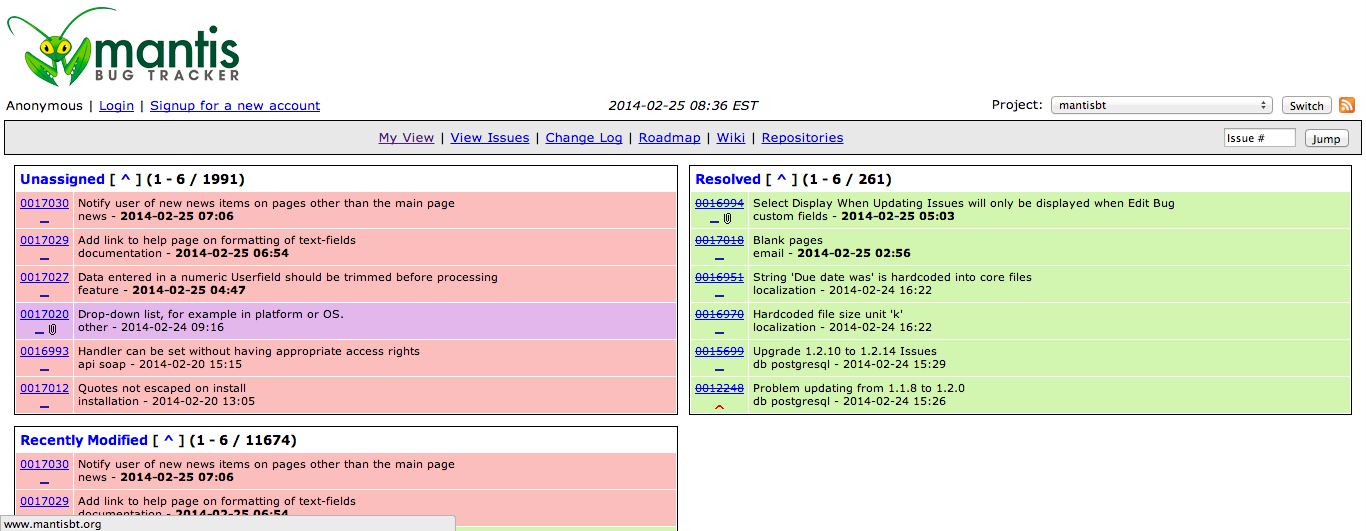This screenshot has width=1366, height=531.
Task: Click Signup for a new account link
Action: 235,105
